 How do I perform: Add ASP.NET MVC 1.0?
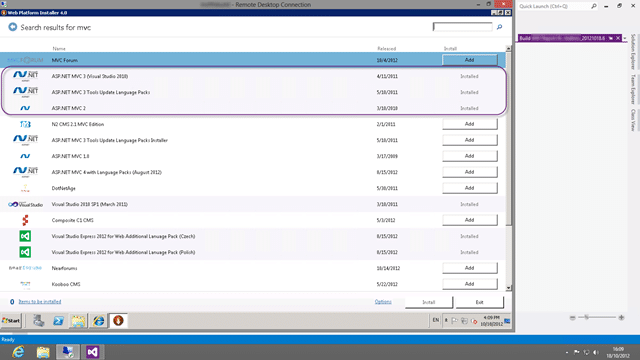470,156
